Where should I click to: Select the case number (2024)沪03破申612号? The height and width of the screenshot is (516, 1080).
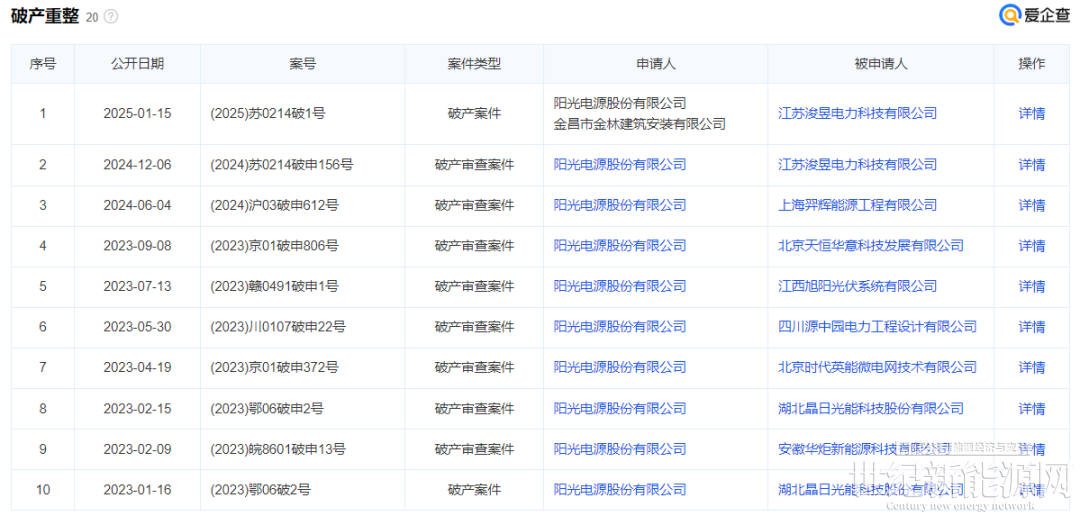(274, 205)
